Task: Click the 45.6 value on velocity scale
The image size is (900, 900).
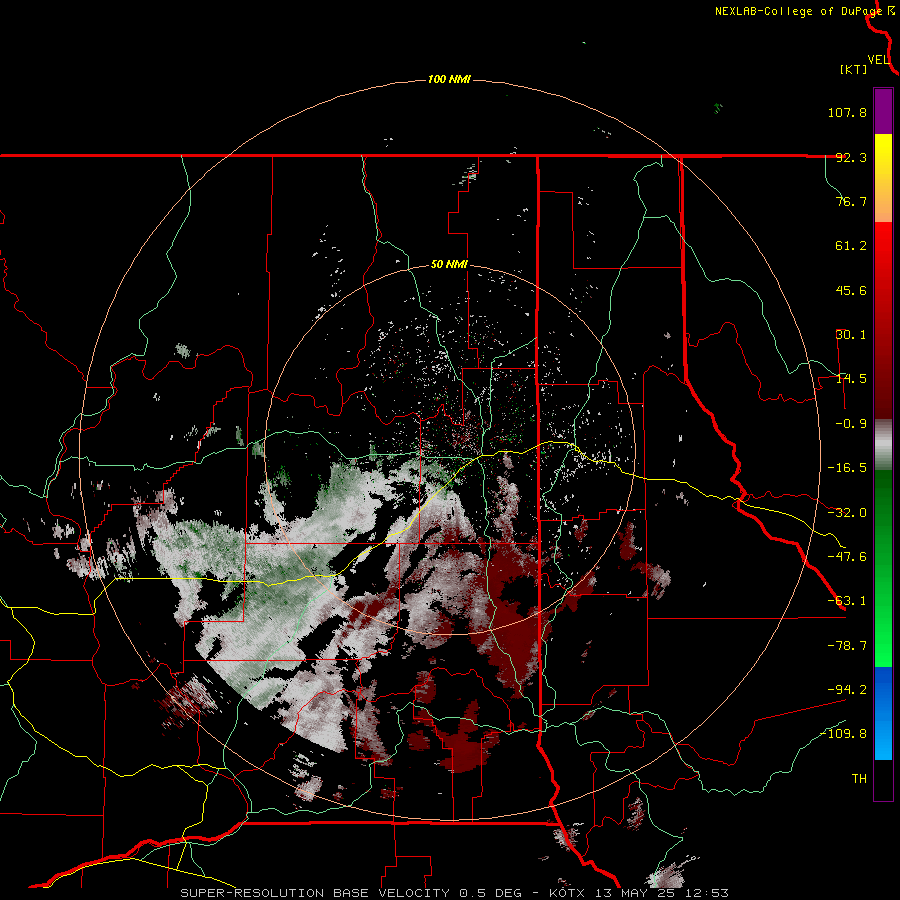Action: 851,290
